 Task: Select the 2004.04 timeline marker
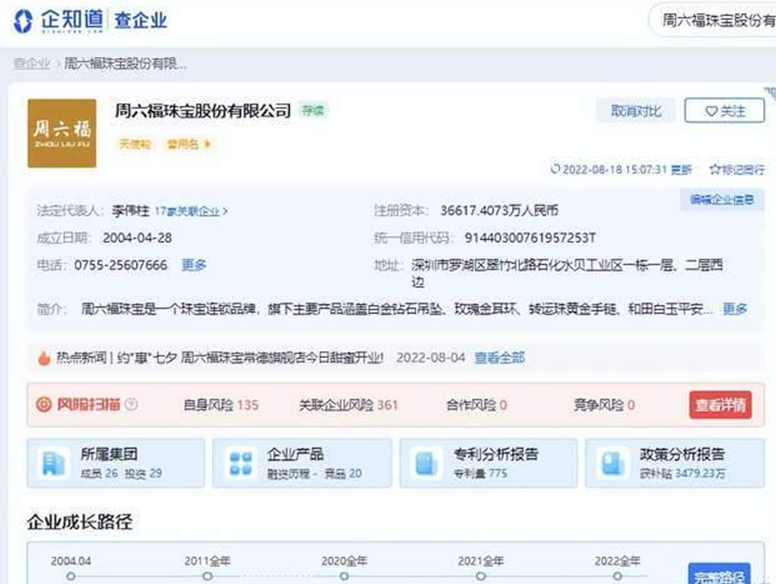[71, 576]
